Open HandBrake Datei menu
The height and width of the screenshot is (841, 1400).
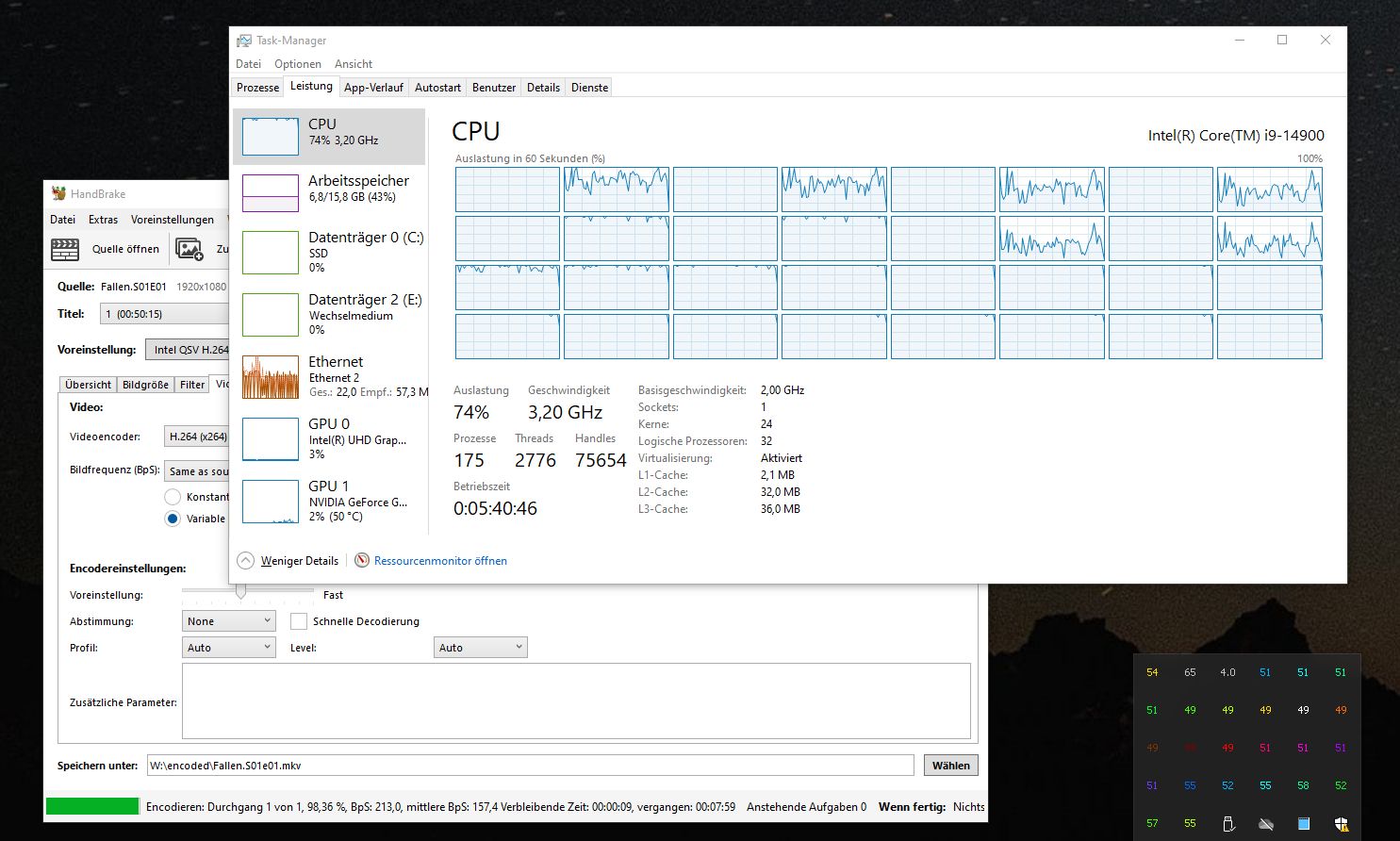coord(63,220)
